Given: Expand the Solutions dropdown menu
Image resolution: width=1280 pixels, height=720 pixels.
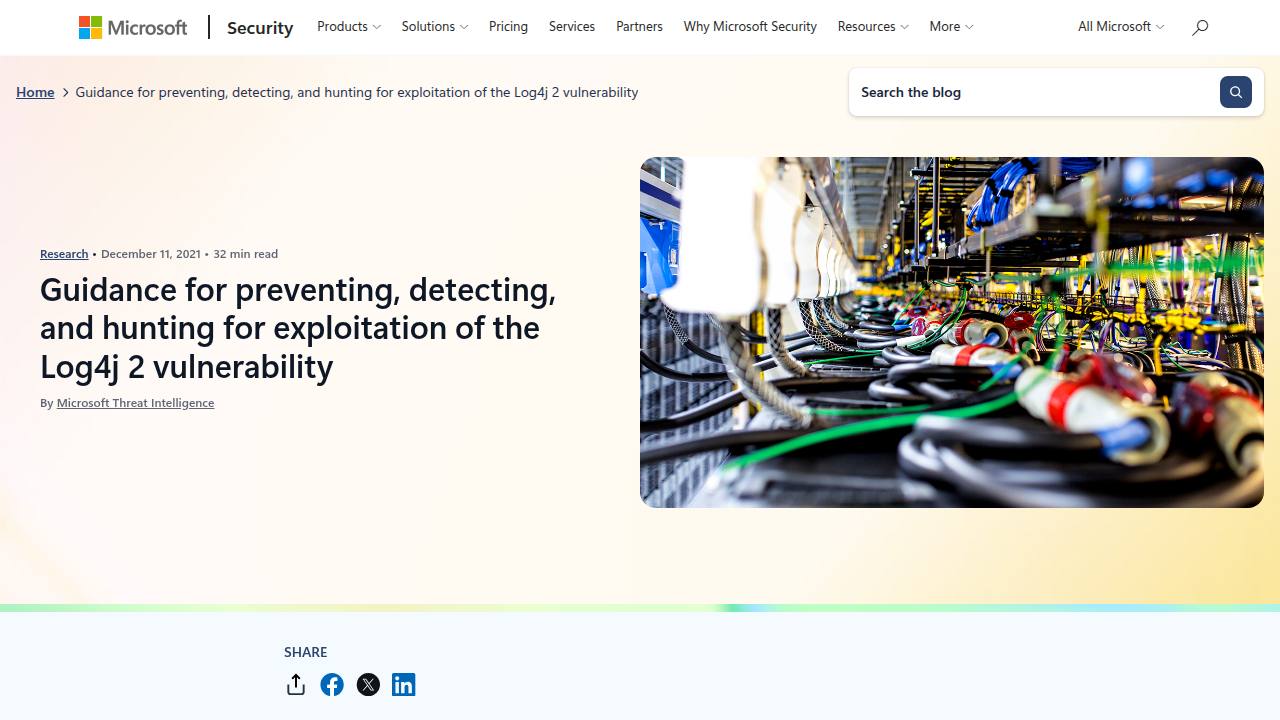Looking at the screenshot, I should (x=435, y=27).
